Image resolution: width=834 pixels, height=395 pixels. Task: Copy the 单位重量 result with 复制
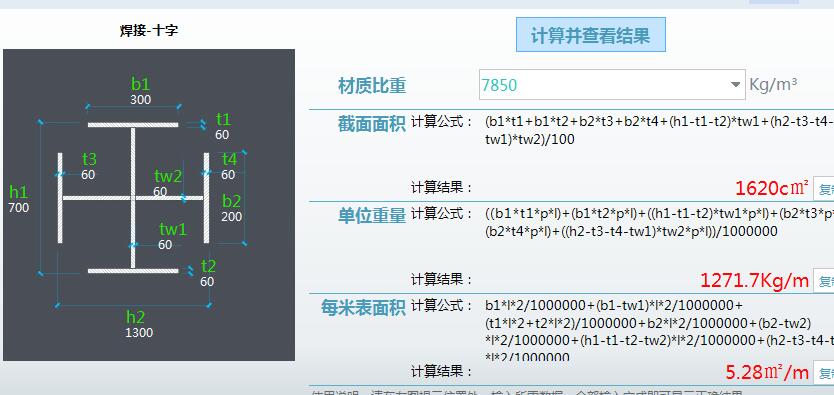tap(824, 280)
